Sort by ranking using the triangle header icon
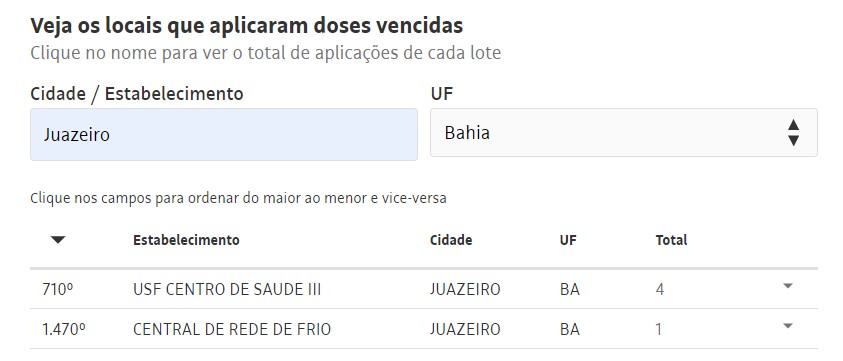Image resolution: width=843 pixels, height=361 pixels. (x=58, y=240)
